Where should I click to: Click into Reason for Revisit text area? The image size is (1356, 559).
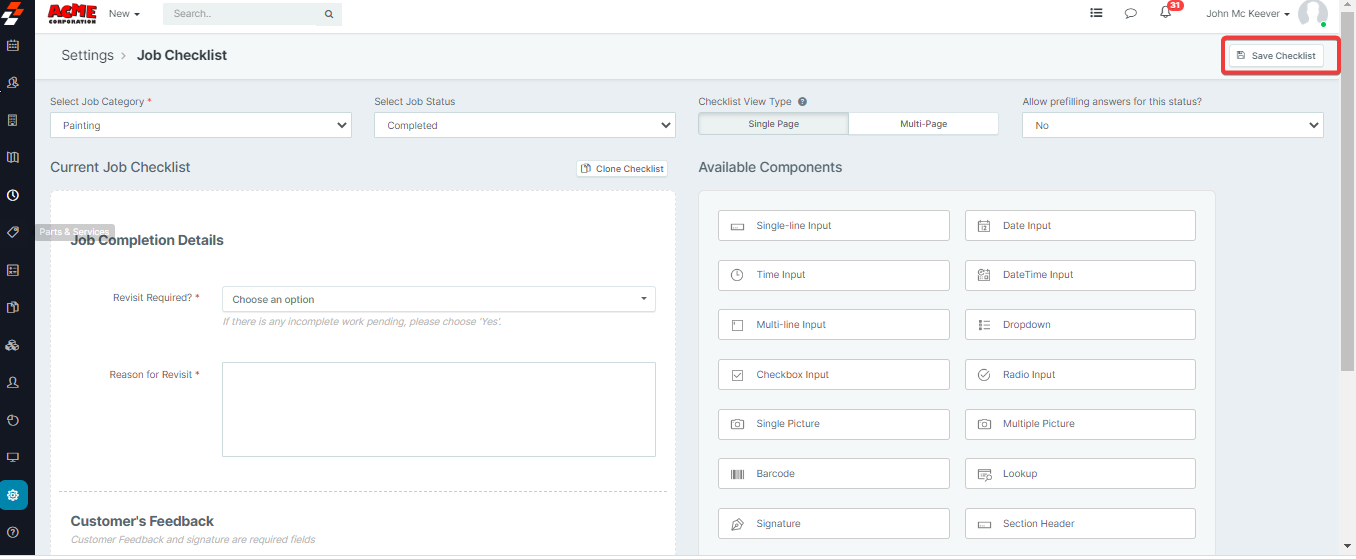click(438, 409)
